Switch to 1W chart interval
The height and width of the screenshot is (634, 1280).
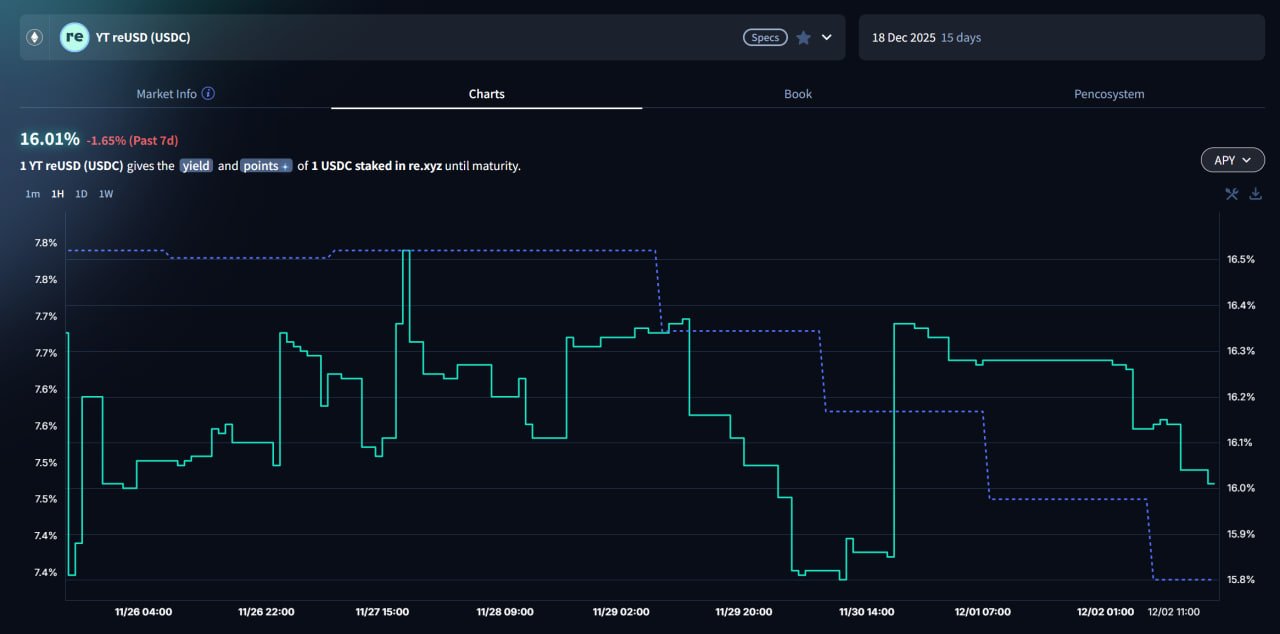(x=106, y=194)
